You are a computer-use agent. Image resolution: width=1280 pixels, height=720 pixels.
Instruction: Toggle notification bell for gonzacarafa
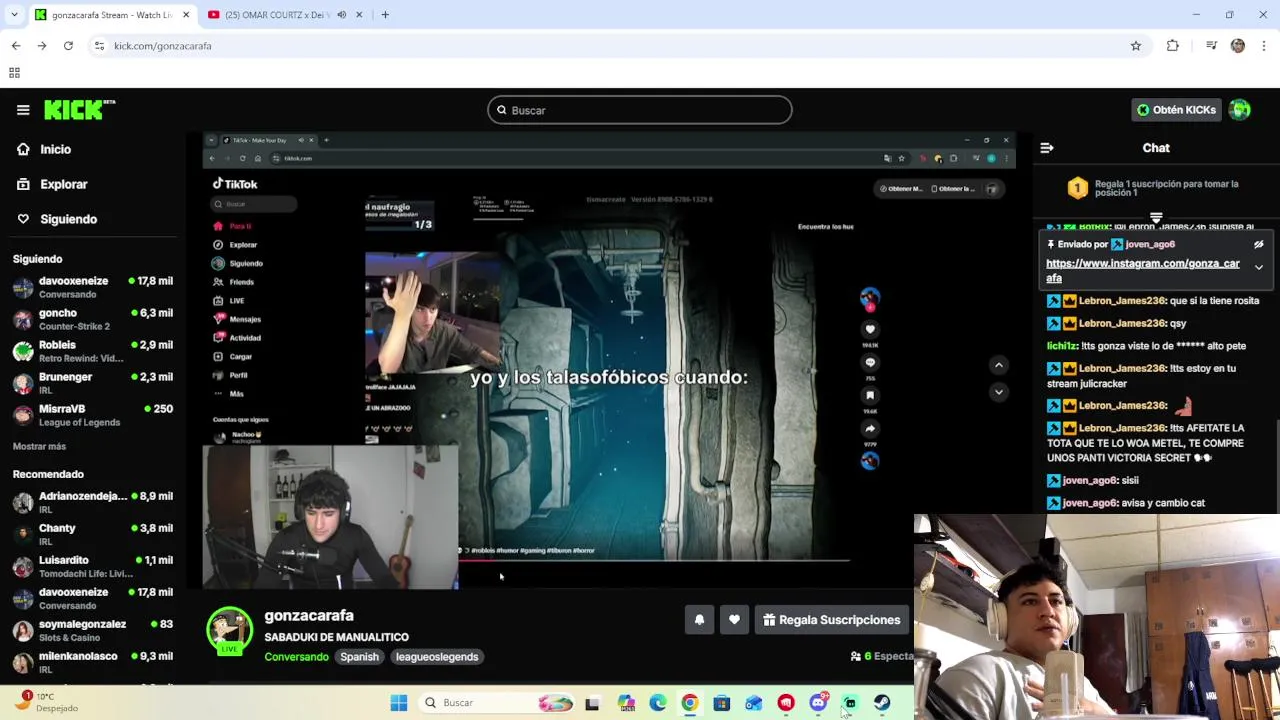pyautogui.click(x=699, y=620)
